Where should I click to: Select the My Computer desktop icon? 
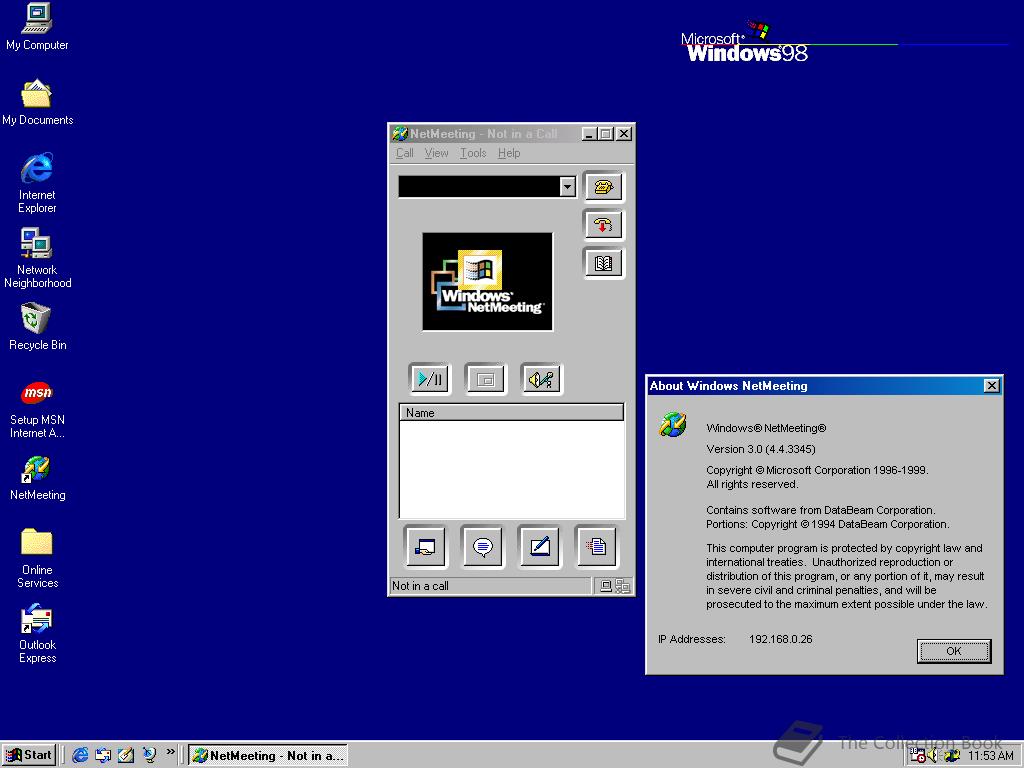[x=37, y=27]
